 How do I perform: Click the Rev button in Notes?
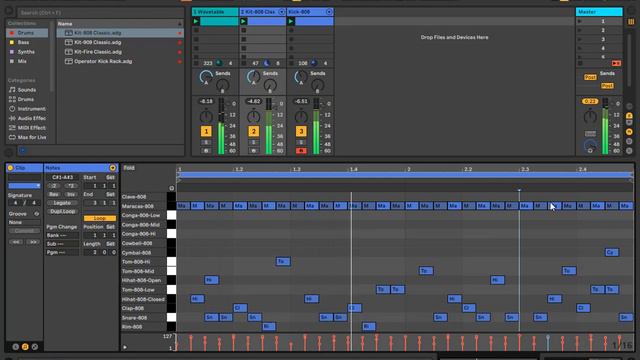click(54, 194)
